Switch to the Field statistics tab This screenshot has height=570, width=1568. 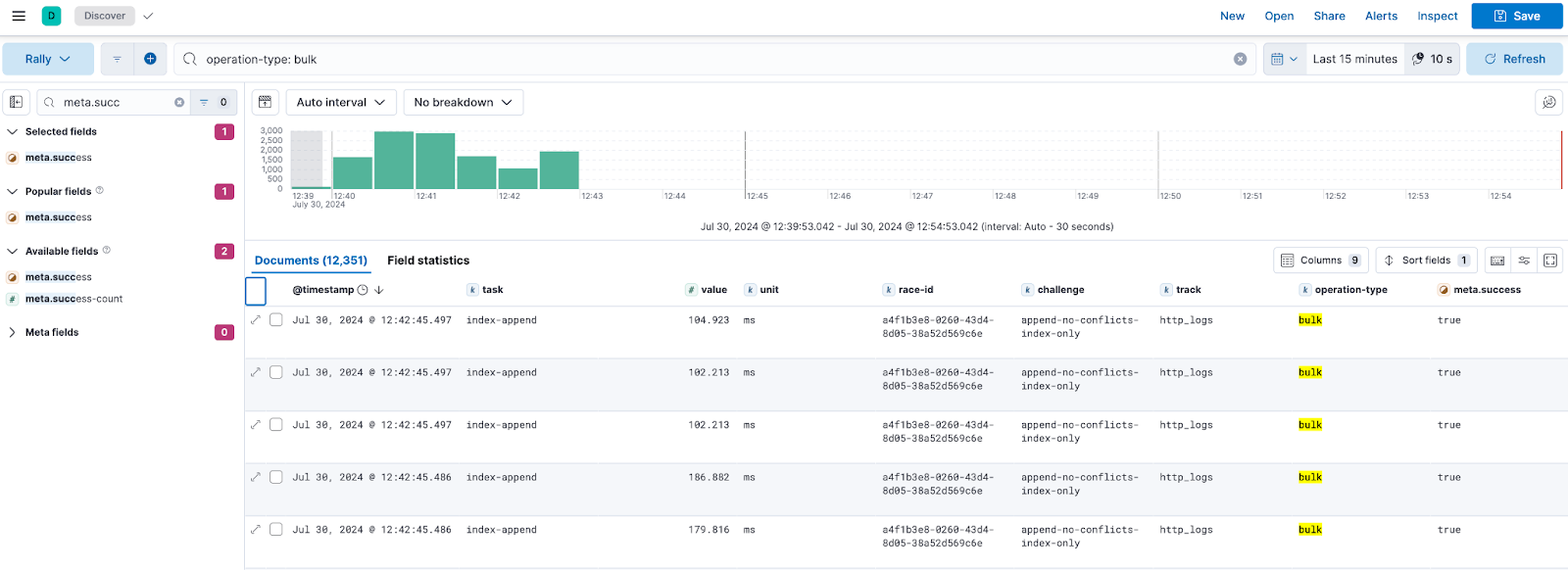tap(428, 261)
